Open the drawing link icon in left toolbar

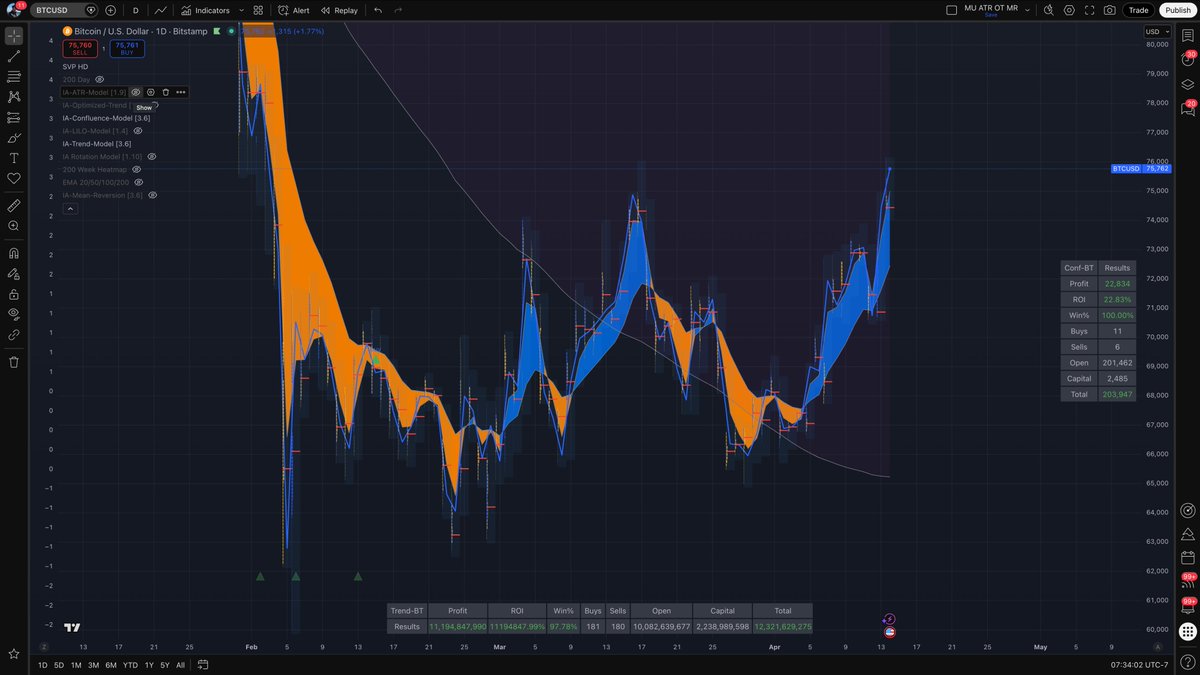pyautogui.click(x=14, y=335)
